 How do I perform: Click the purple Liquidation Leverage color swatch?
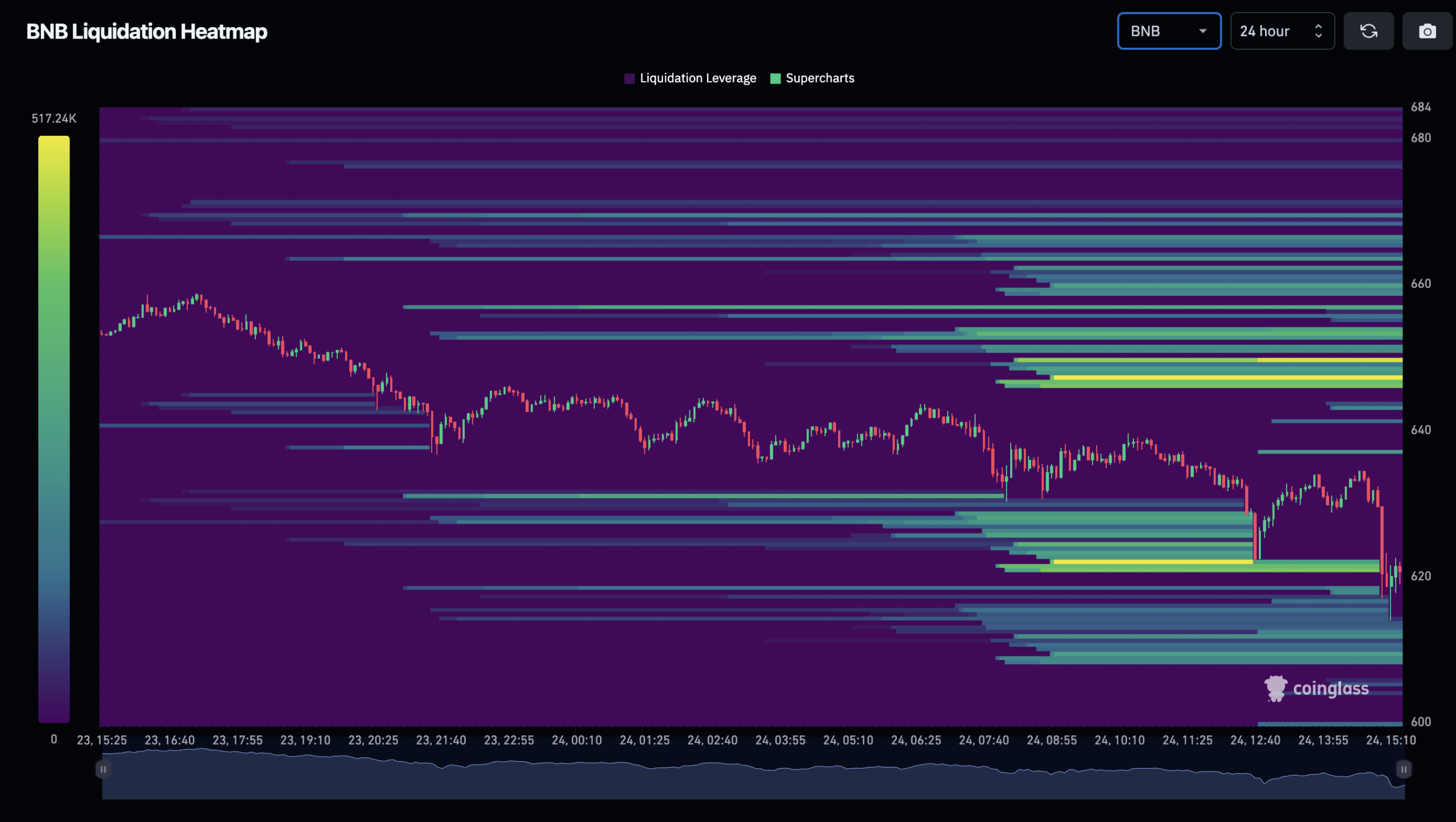point(630,78)
